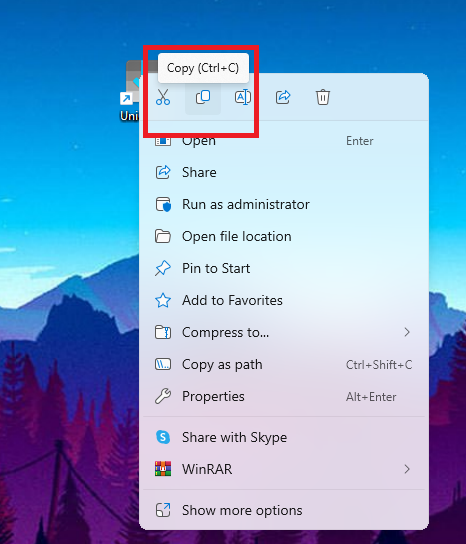466x544 pixels.
Task: Select Run as administrator
Action: (x=284, y=204)
